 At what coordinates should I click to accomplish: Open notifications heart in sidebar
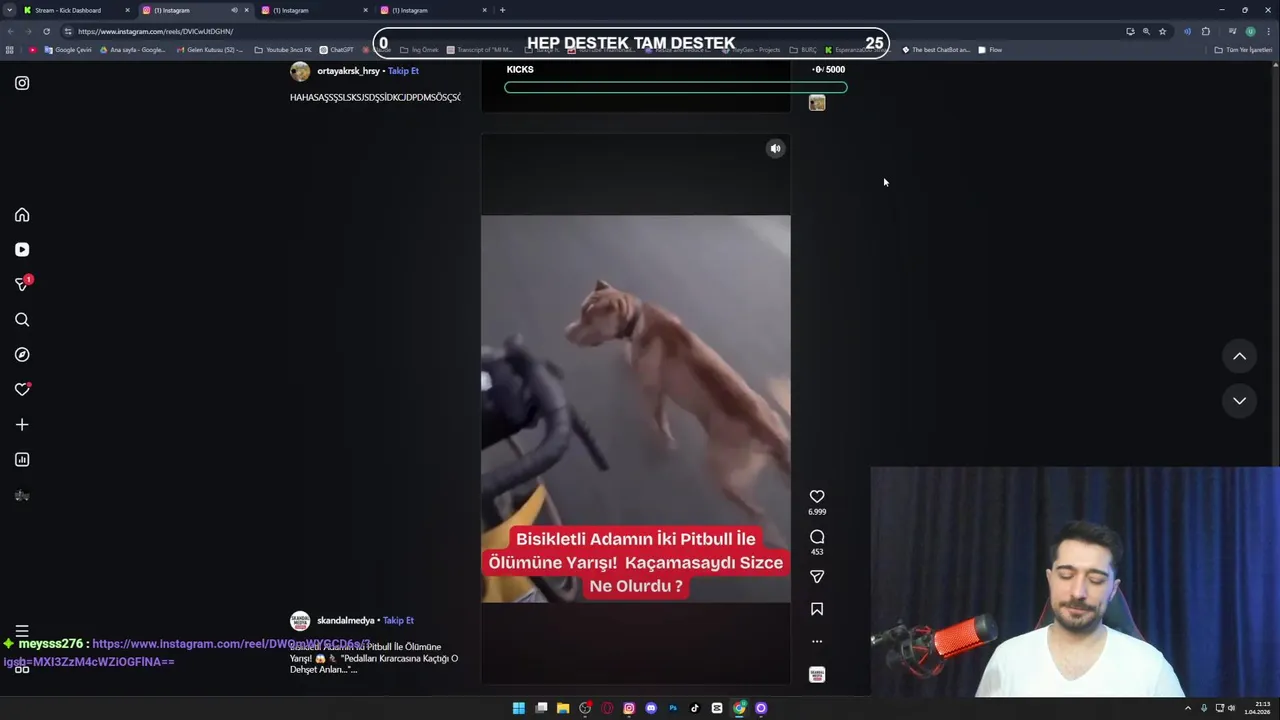pyautogui.click(x=22, y=390)
